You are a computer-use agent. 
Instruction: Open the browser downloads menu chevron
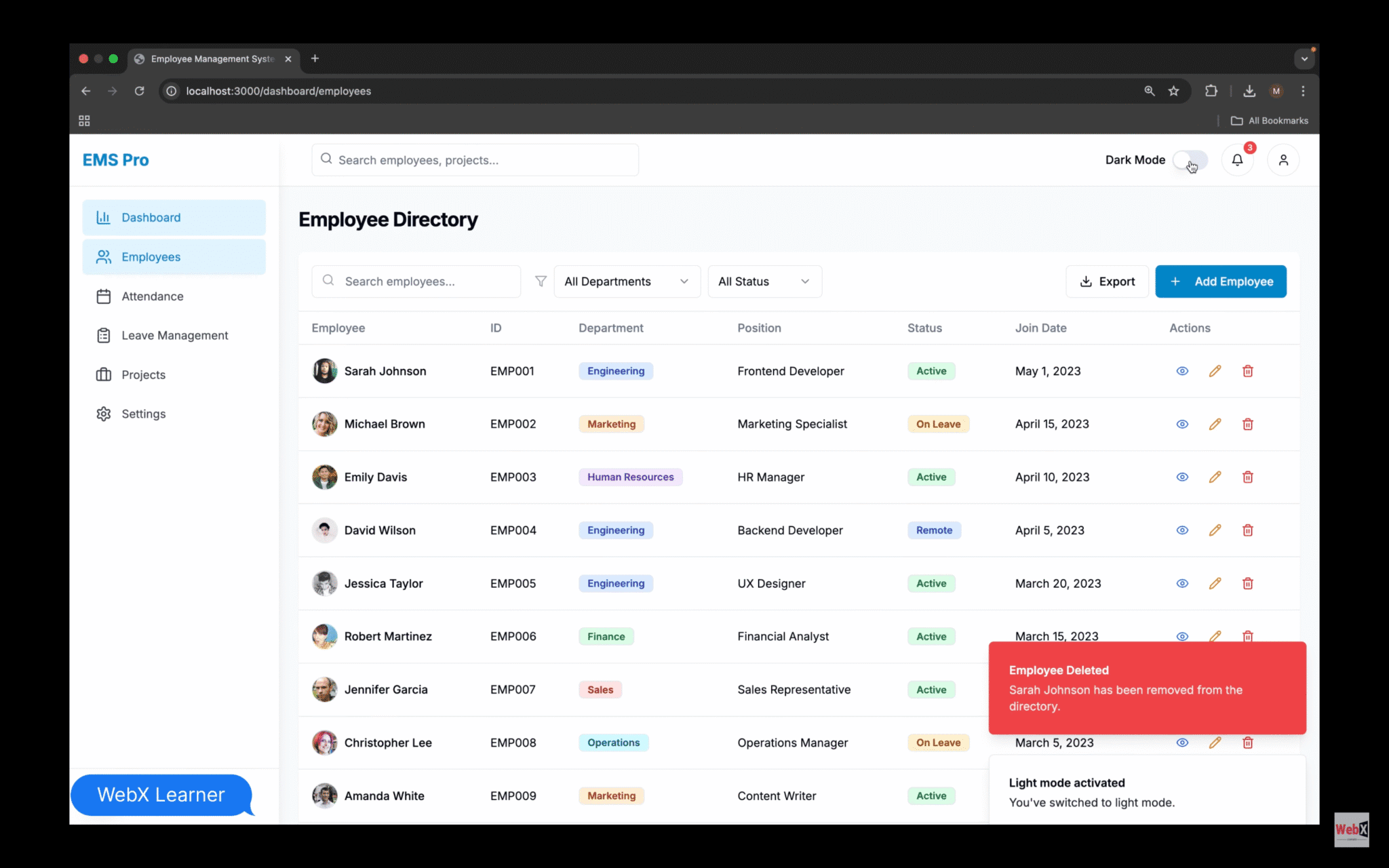point(1304,59)
